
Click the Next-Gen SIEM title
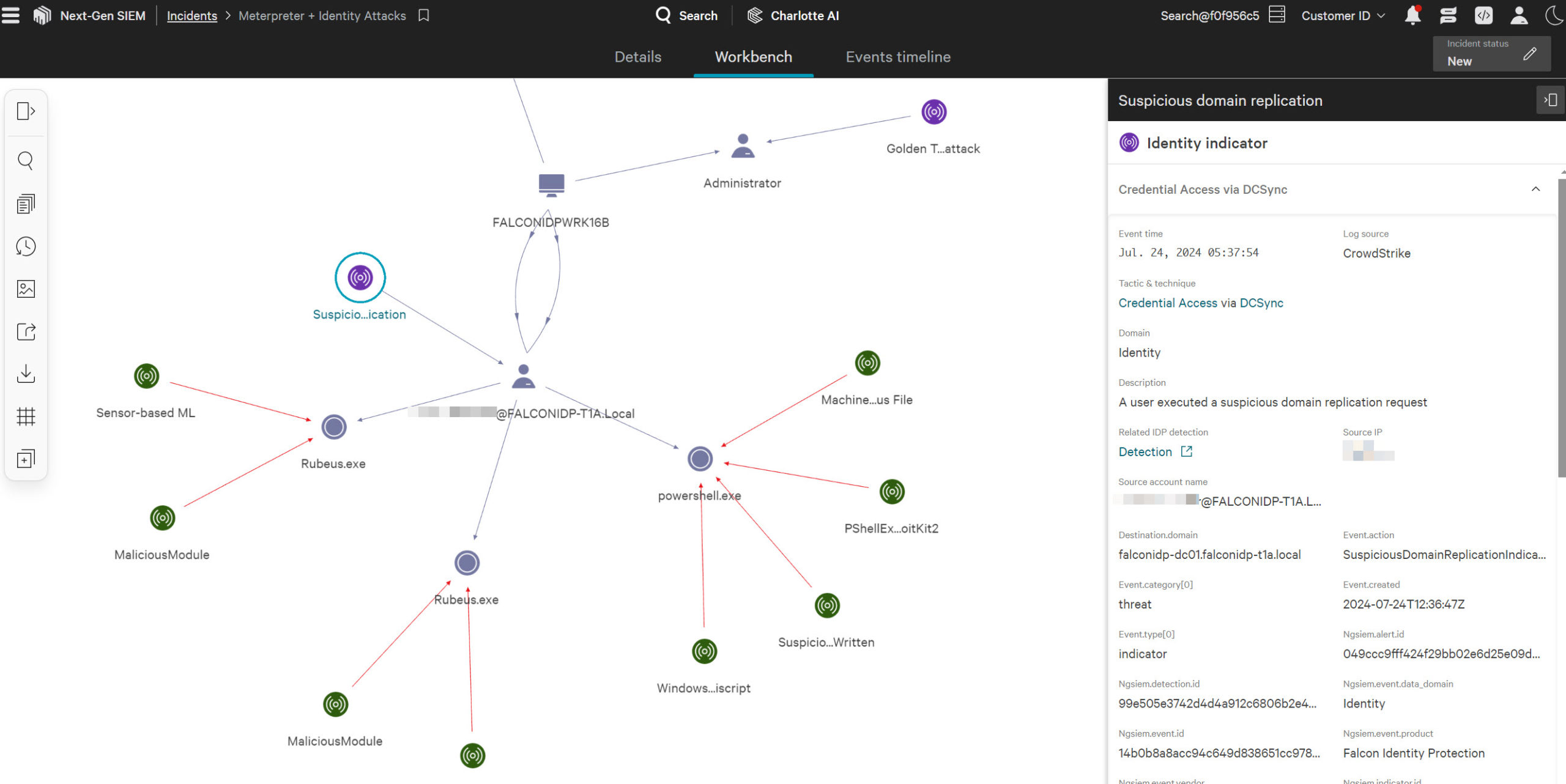pyautogui.click(x=103, y=16)
